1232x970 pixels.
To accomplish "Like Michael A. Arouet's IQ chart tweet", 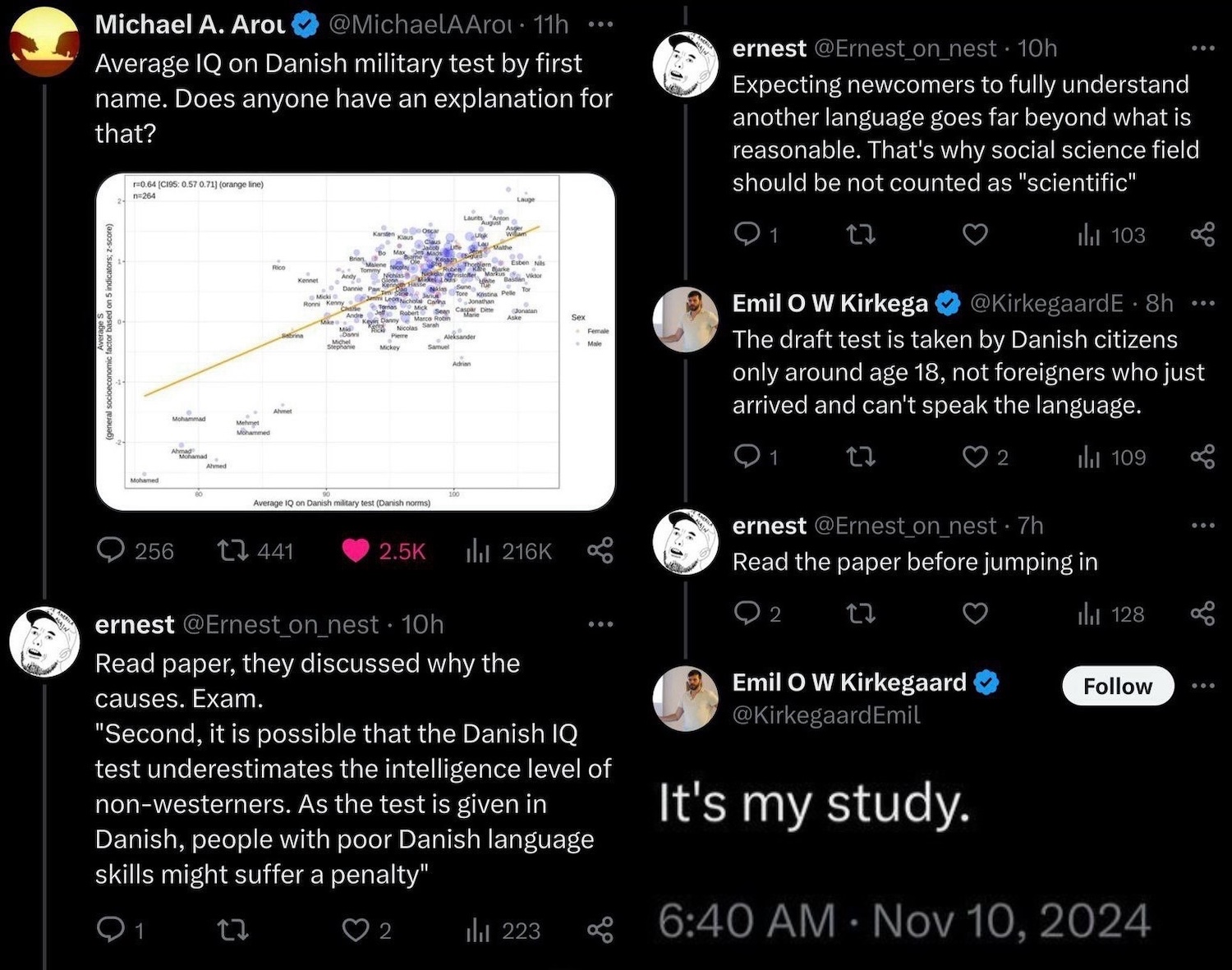I will click(356, 550).
